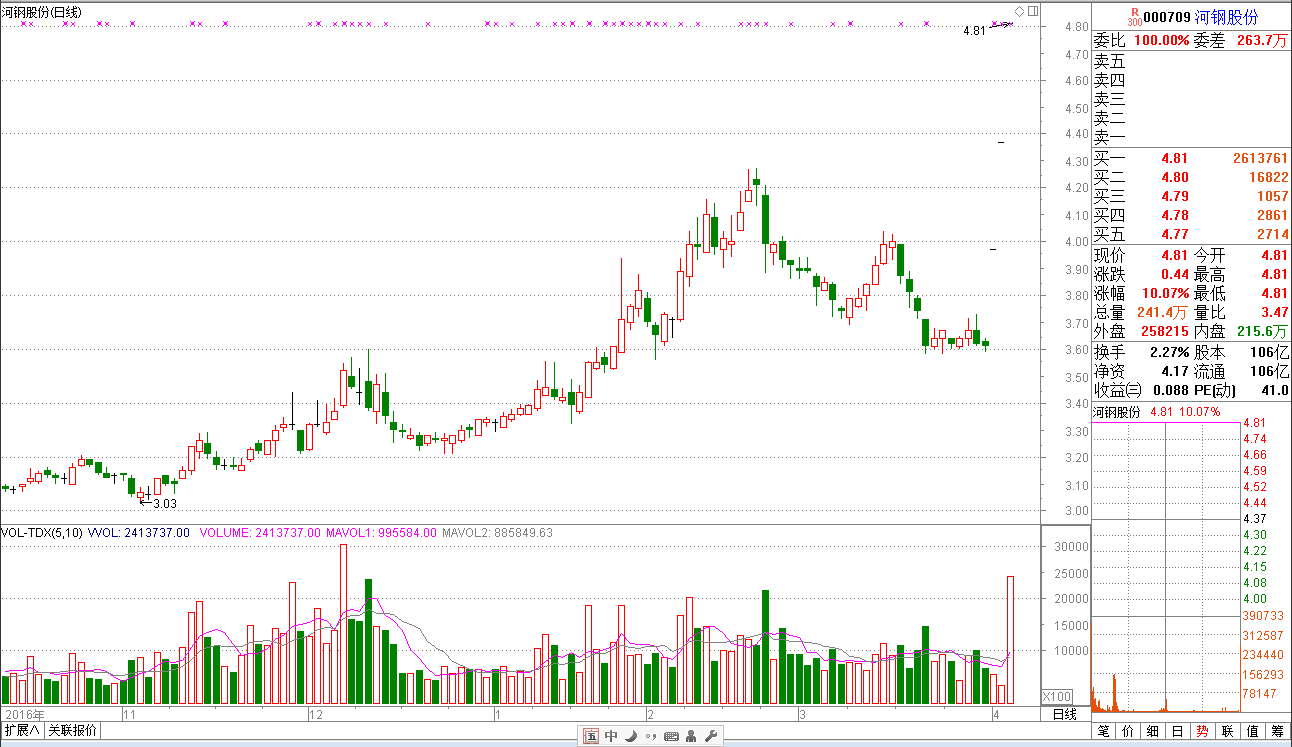Click the MAVOL2: 885849.63 value
The image size is (1292, 747).
[x=498, y=533]
